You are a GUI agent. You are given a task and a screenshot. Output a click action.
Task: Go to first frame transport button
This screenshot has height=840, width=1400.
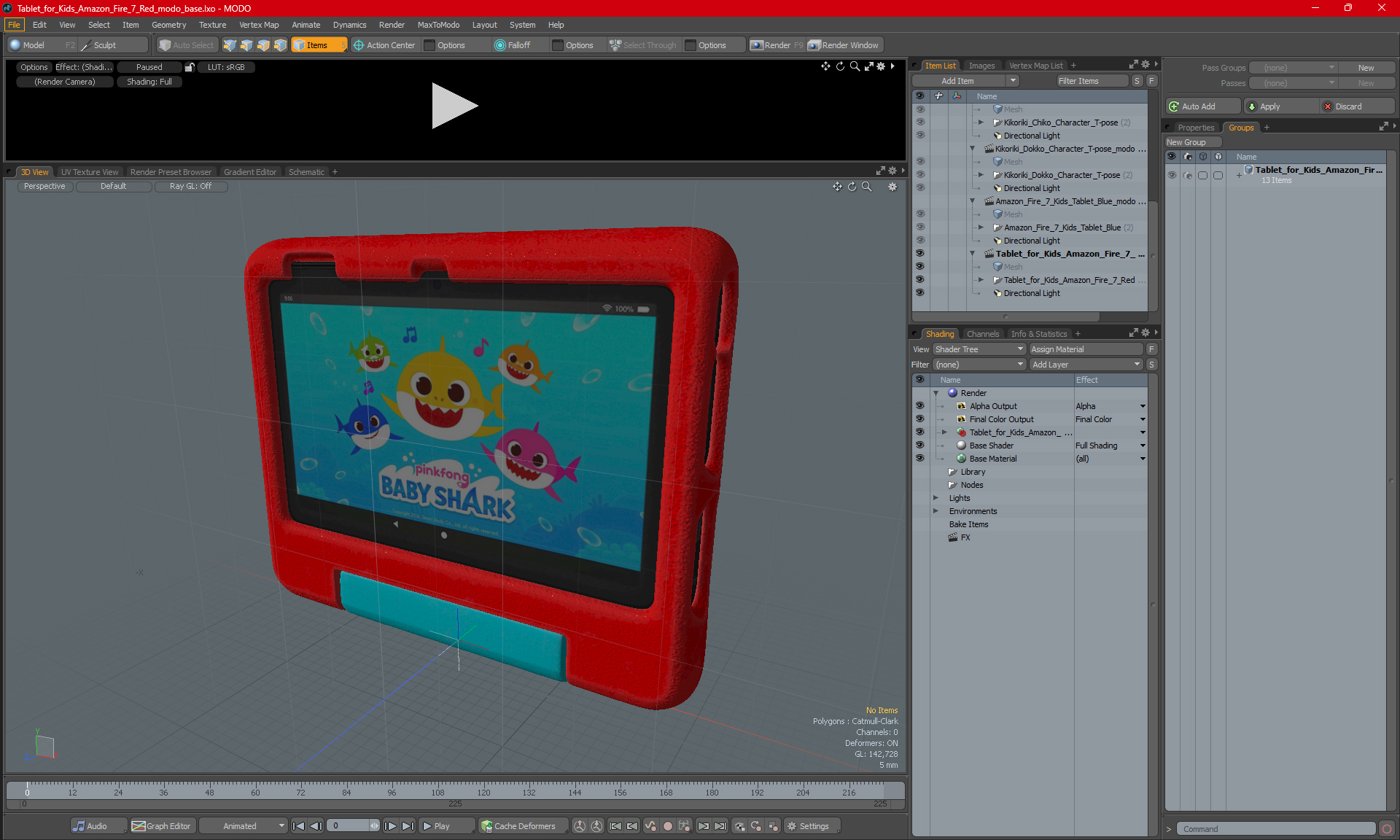click(x=298, y=826)
